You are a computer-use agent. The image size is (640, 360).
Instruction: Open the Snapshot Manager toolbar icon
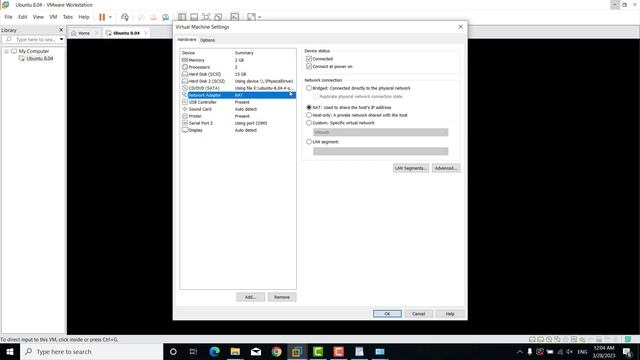166,17
